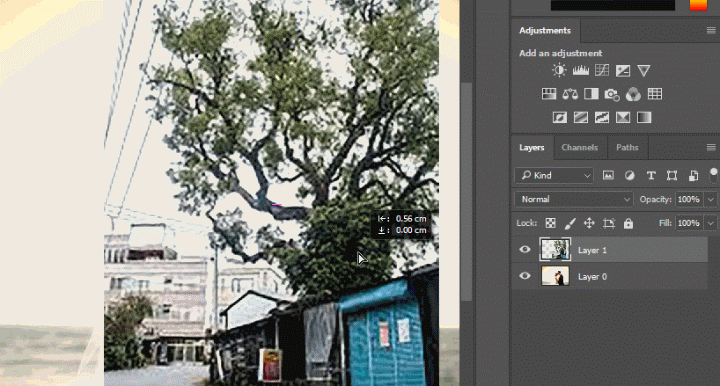Switch to the Paths tab
This screenshot has width=720, height=386.
[x=627, y=147]
